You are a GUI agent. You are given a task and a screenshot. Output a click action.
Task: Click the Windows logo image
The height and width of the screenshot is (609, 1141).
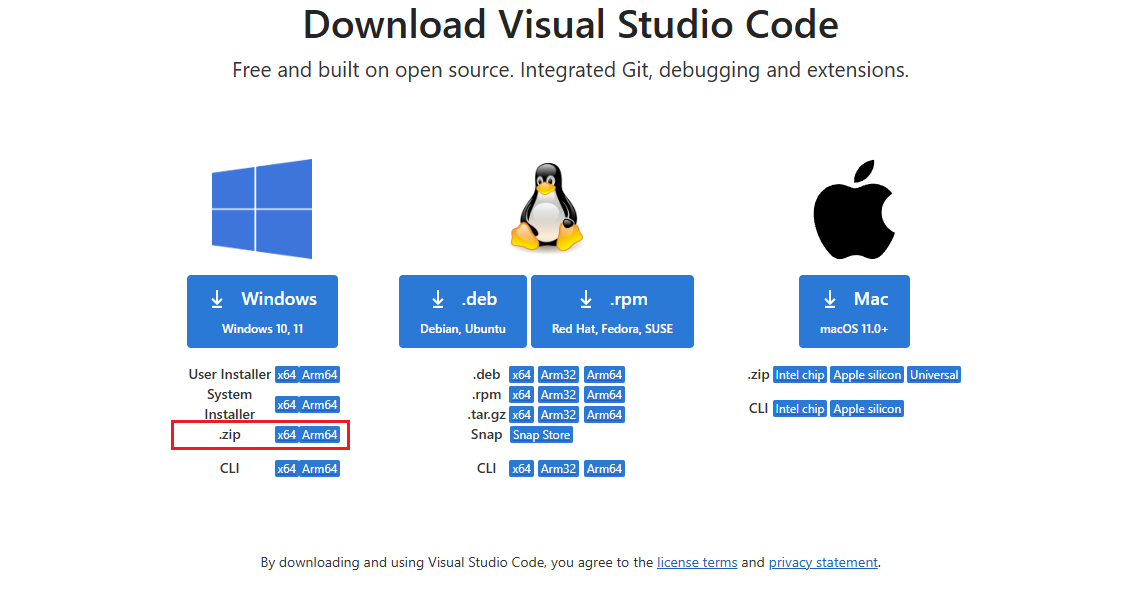262,209
